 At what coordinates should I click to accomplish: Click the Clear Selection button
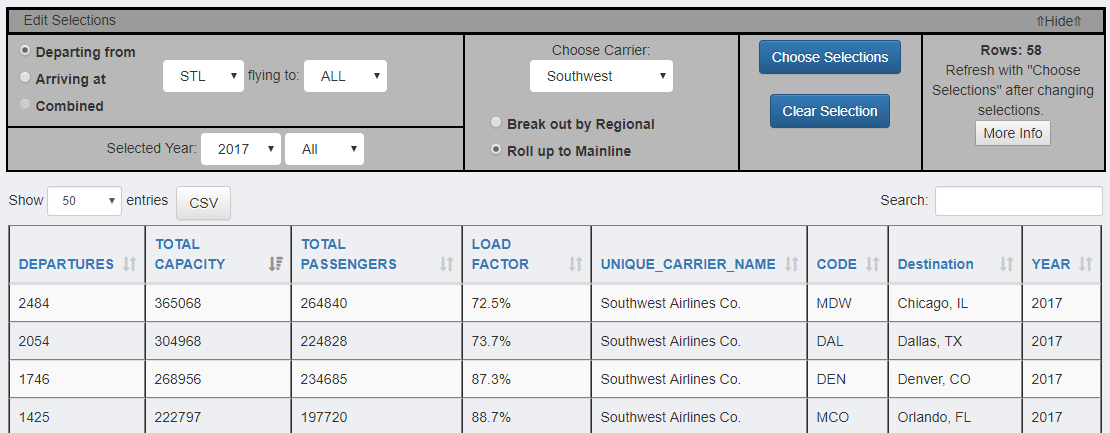pyautogui.click(x=830, y=111)
